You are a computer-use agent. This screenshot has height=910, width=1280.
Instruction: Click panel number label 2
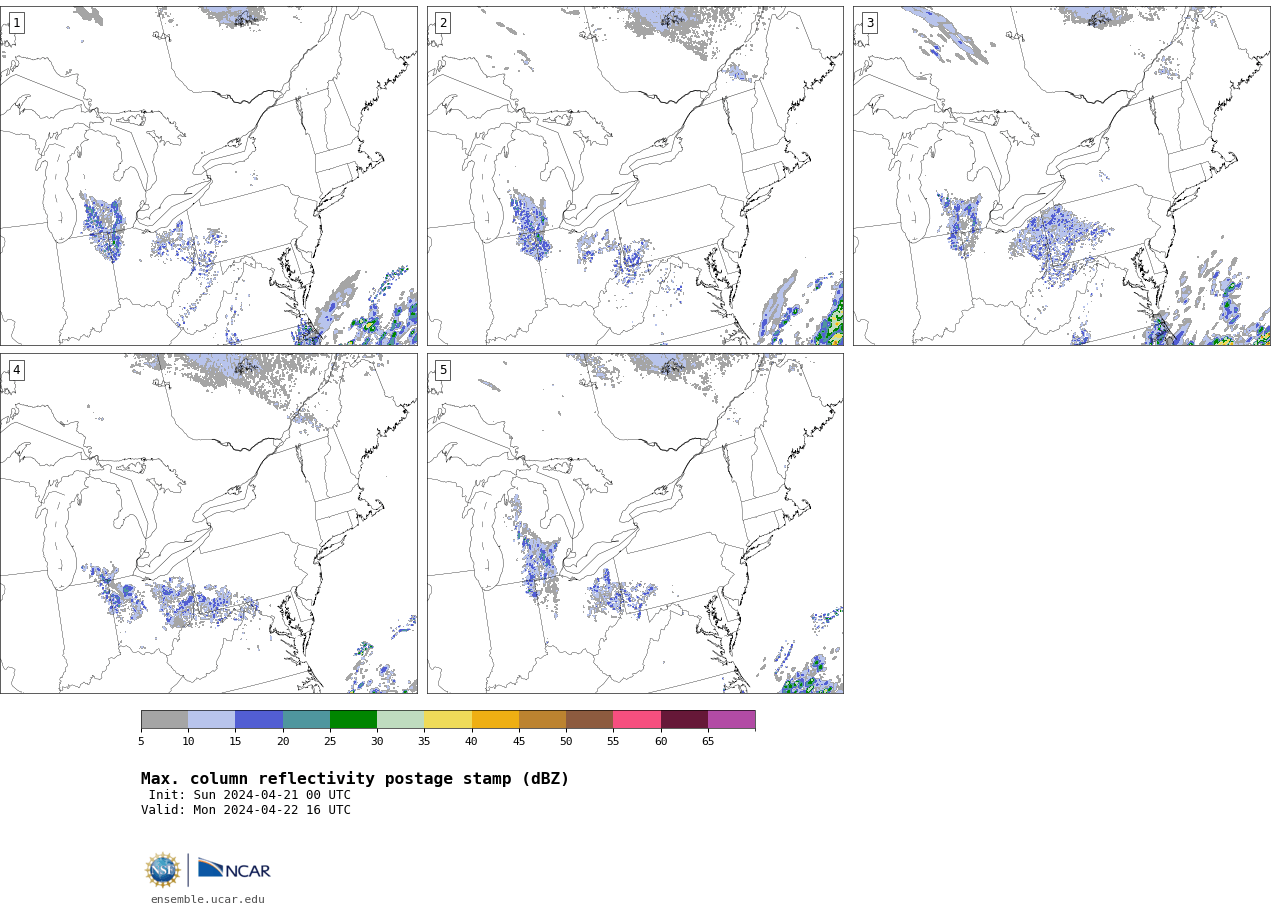coord(443,23)
